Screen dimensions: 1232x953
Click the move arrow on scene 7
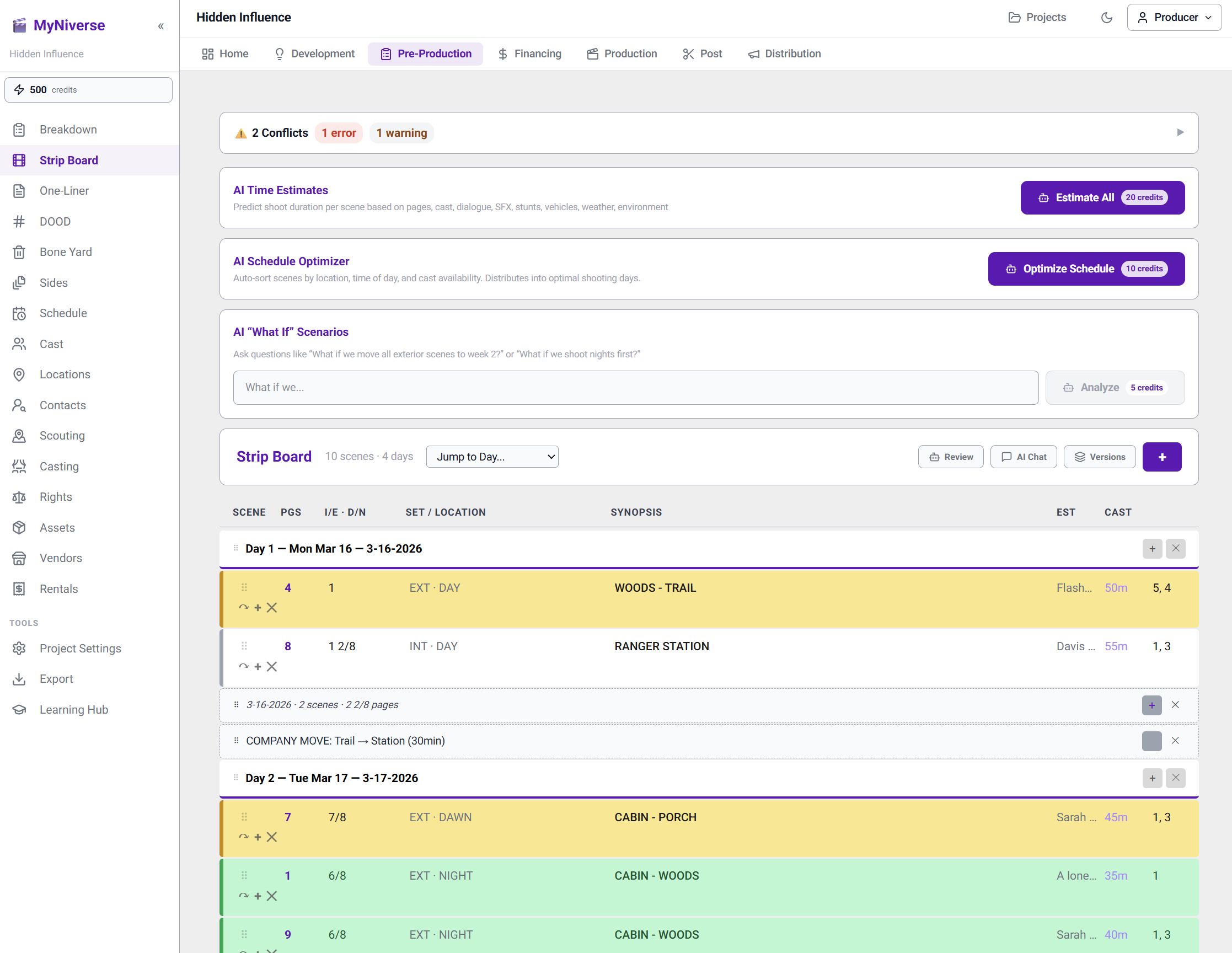click(244, 837)
